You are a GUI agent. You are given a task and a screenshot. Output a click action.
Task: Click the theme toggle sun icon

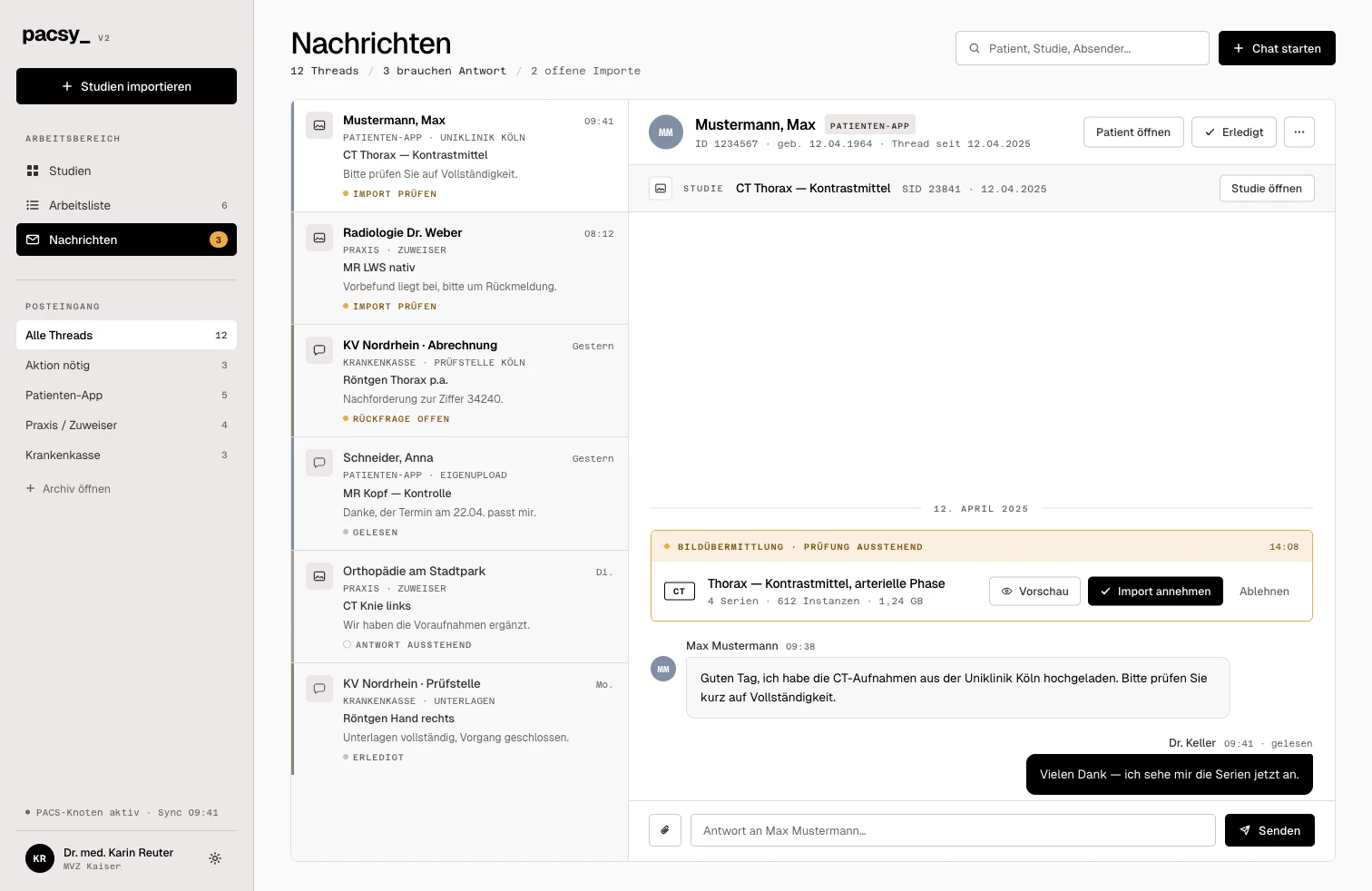tap(215, 858)
